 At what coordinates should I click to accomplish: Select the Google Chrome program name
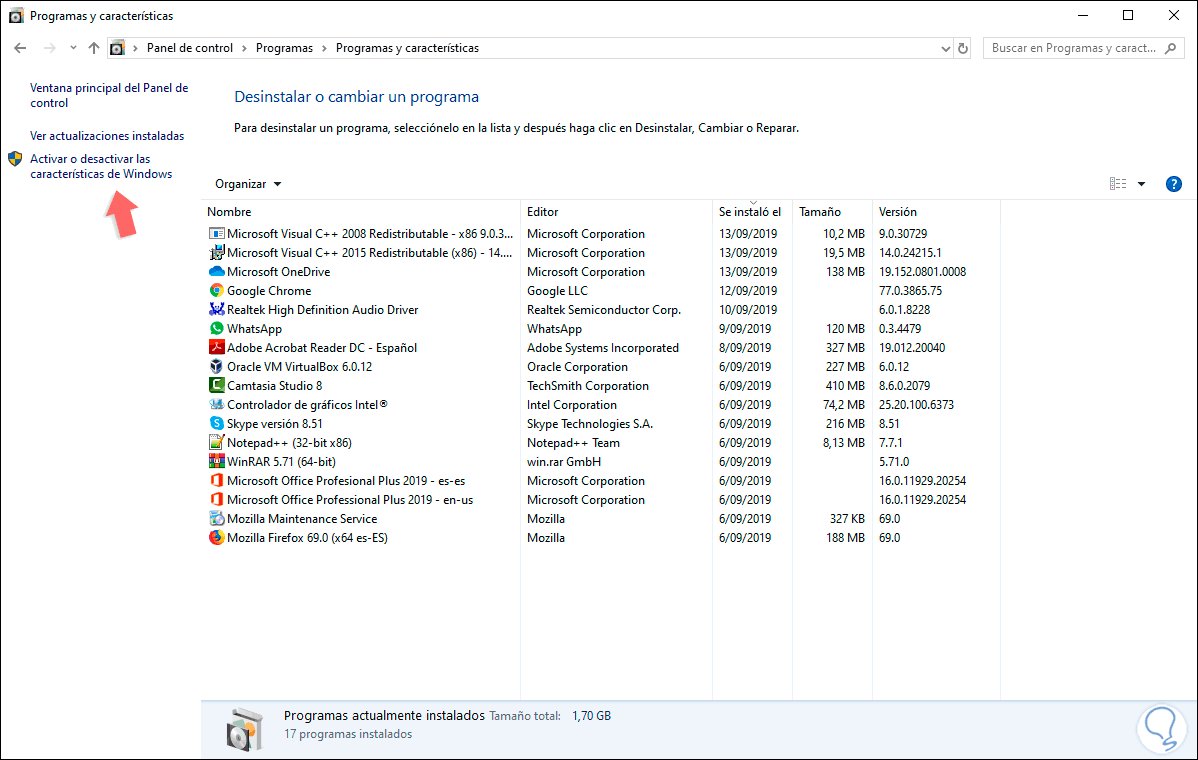coord(269,291)
